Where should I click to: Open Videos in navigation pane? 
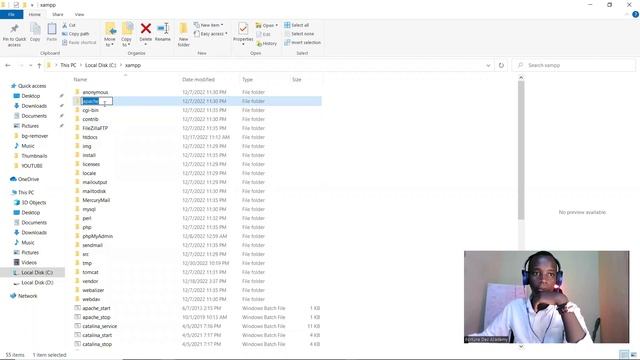click(x=29, y=263)
